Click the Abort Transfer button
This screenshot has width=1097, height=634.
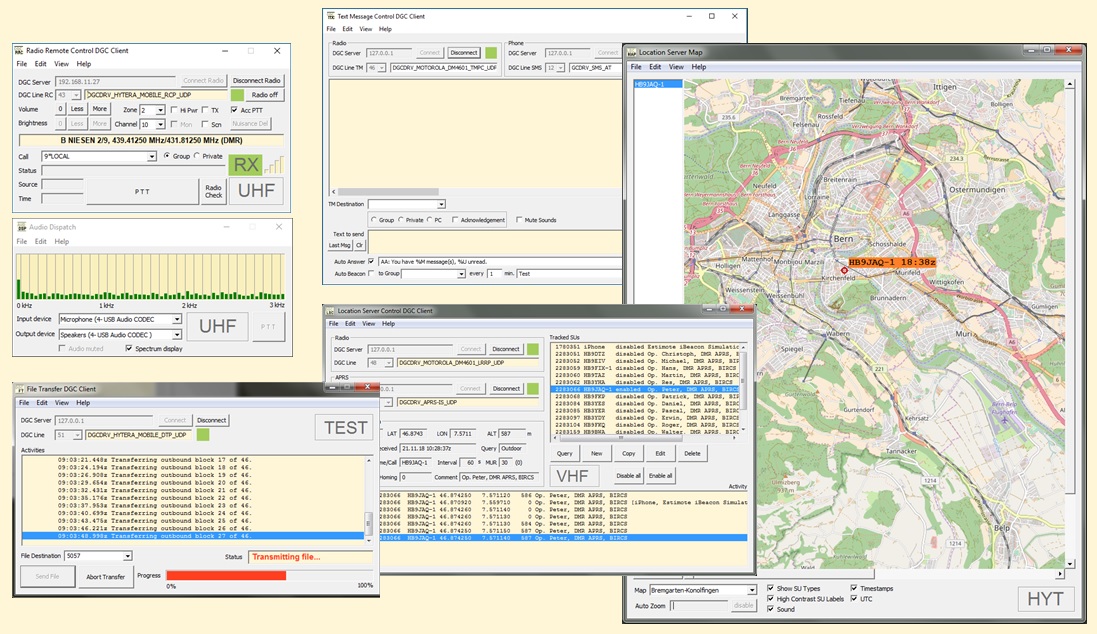click(x=106, y=576)
